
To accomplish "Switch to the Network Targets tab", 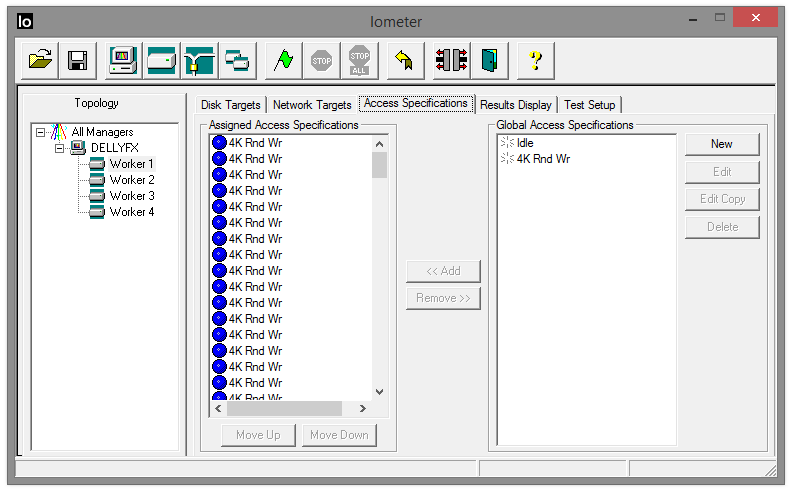I will click(x=312, y=105).
